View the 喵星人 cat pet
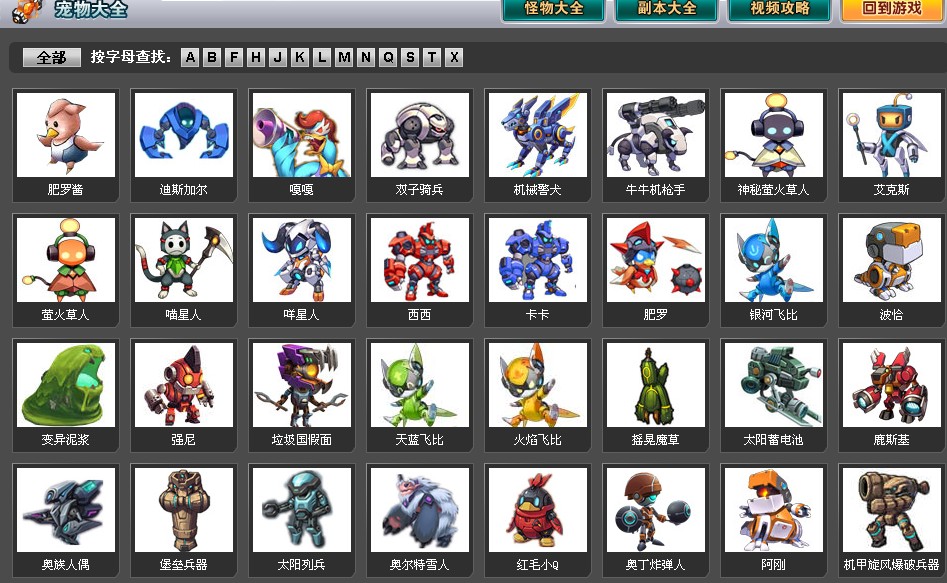The height and width of the screenshot is (583, 947). 184,260
